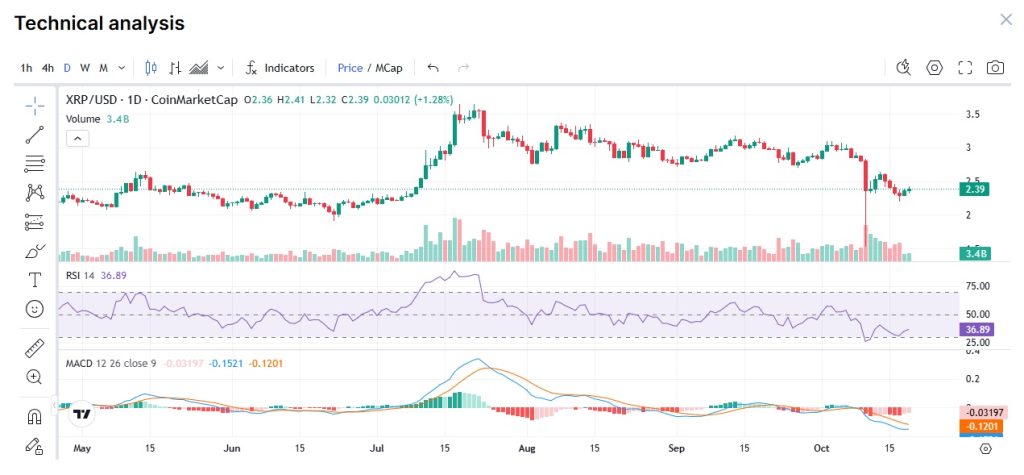The width and height of the screenshot is (1024, 475).
Task: Select the trend line drawing tool
Action: point(35,135)
